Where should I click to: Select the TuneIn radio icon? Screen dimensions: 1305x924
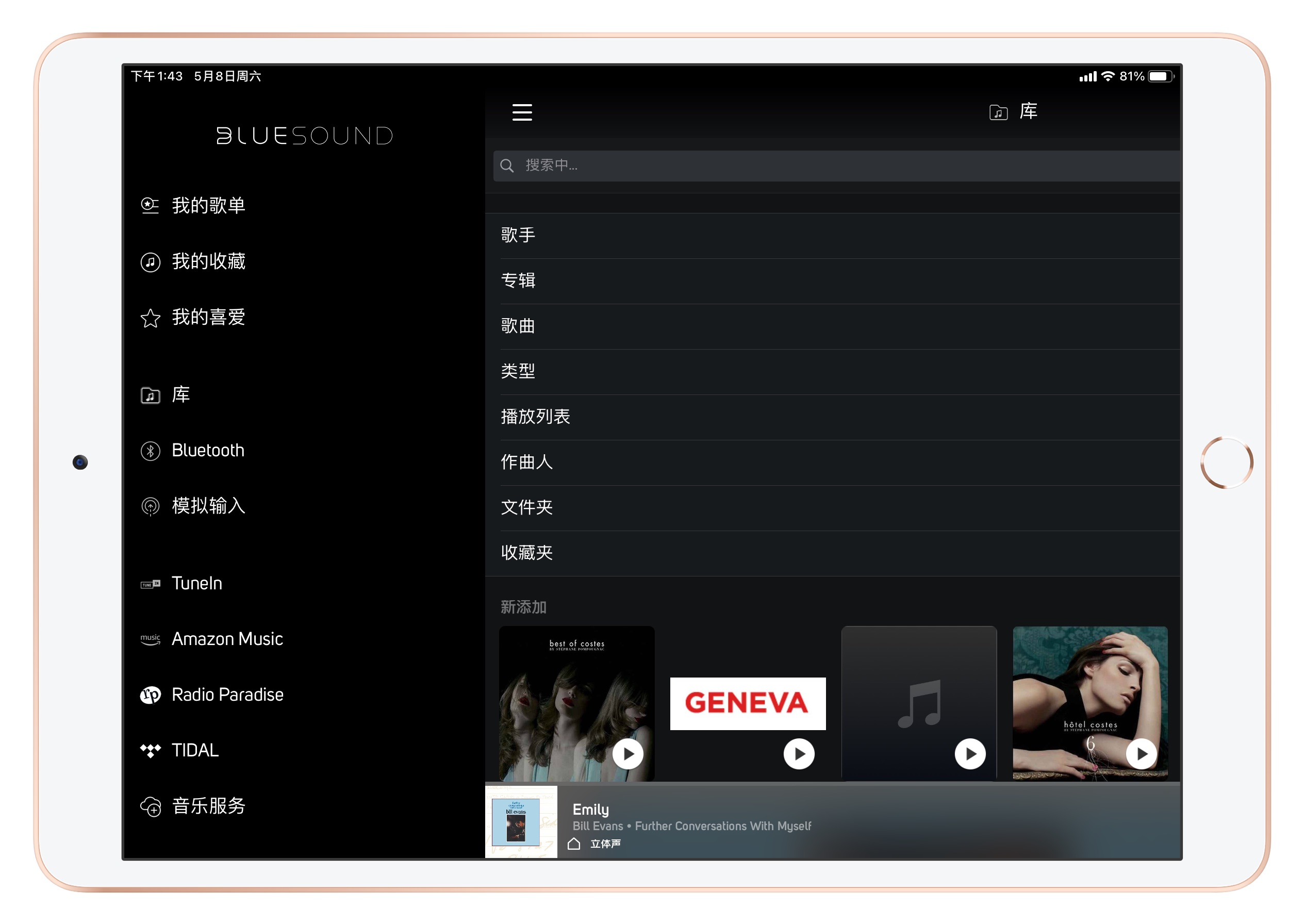point(150,583)
